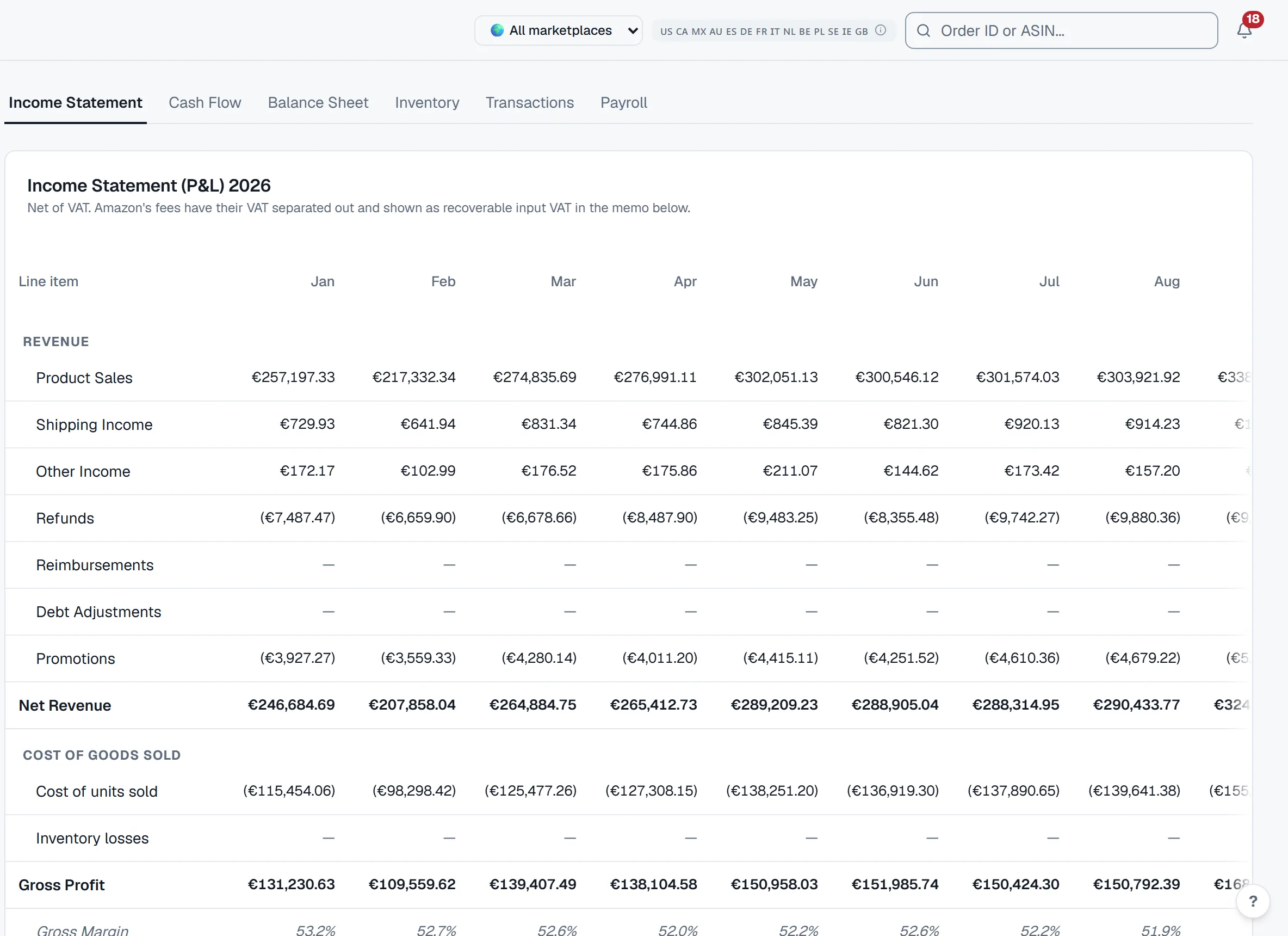Click the Inventory losses row label

(92, 838)
